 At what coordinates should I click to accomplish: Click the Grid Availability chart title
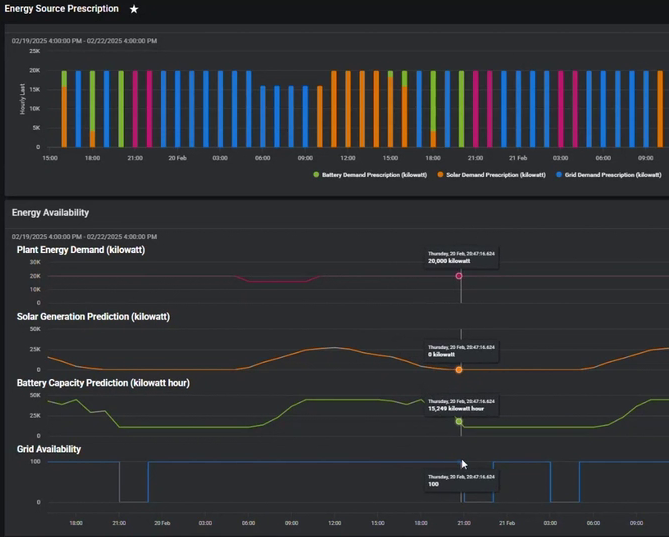click(49, 449)
